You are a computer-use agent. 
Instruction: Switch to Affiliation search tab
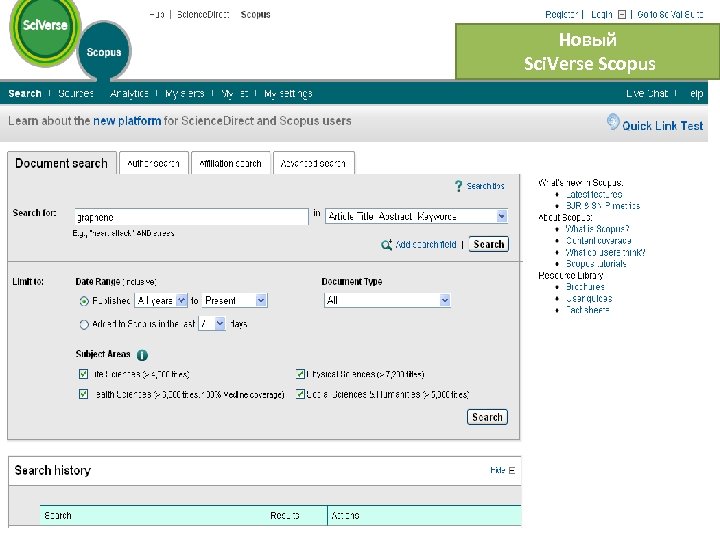231,163
